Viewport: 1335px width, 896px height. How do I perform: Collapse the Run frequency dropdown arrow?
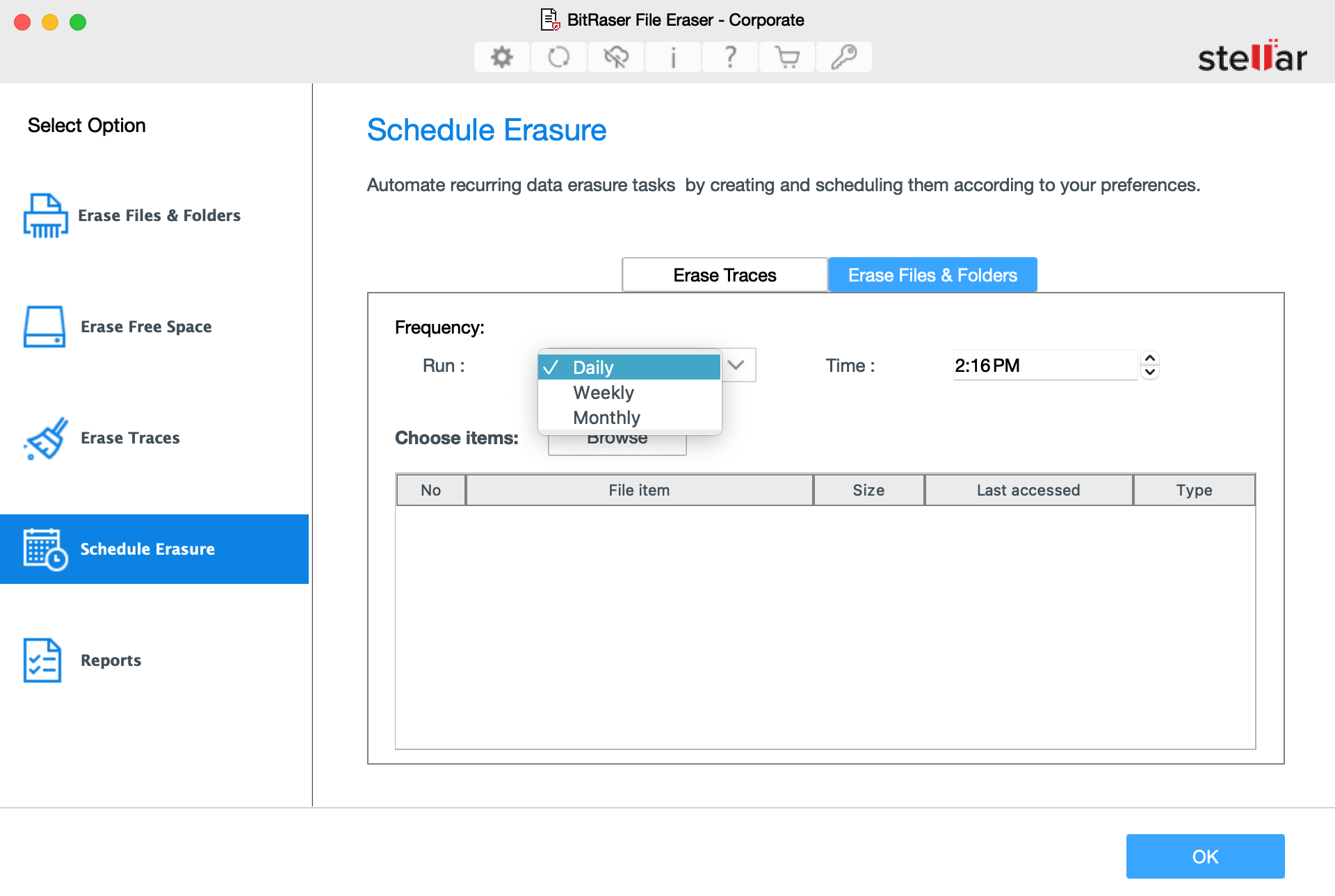[x=736, y=365]
